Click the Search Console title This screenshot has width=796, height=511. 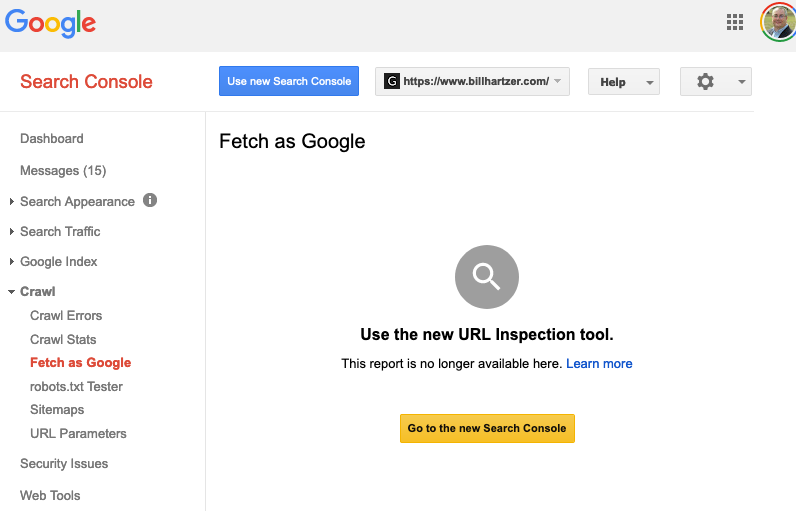click(x=86, y=82)
